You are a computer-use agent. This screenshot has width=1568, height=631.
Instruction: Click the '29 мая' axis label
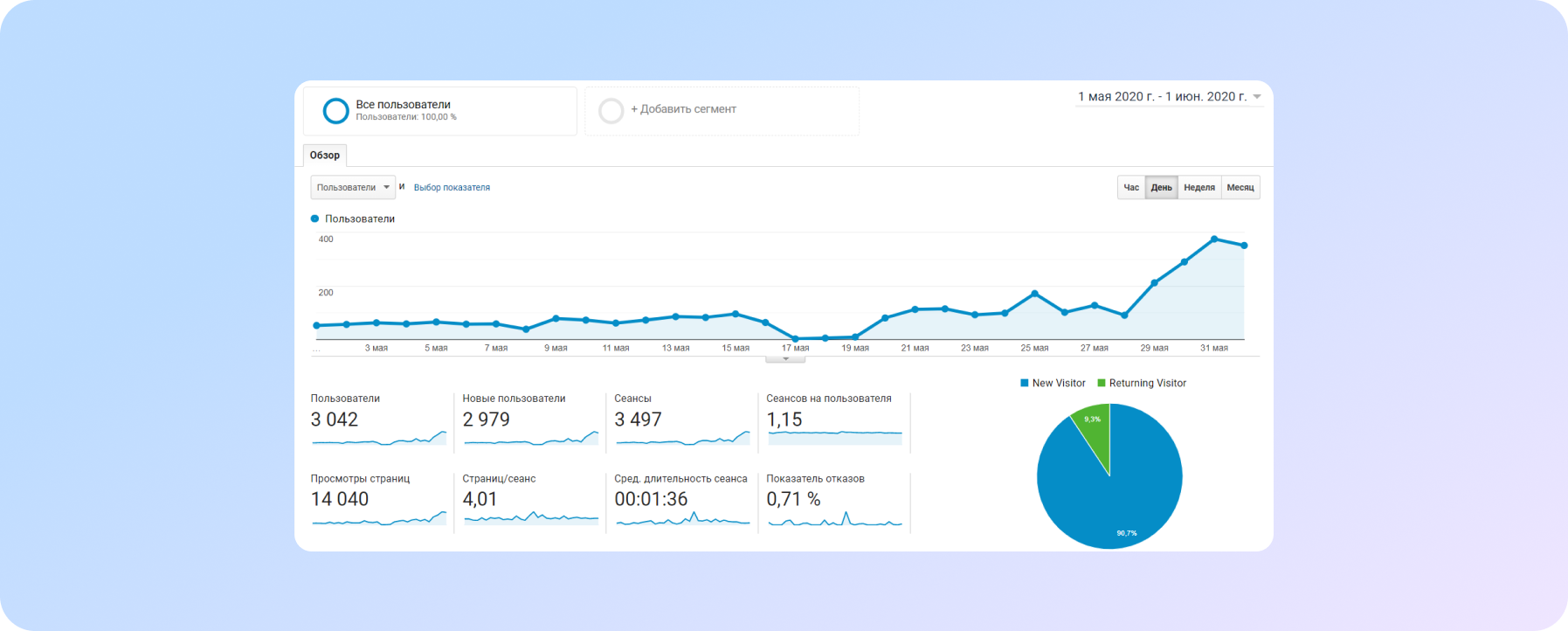pyautogui.click(x=1154, y=348)
